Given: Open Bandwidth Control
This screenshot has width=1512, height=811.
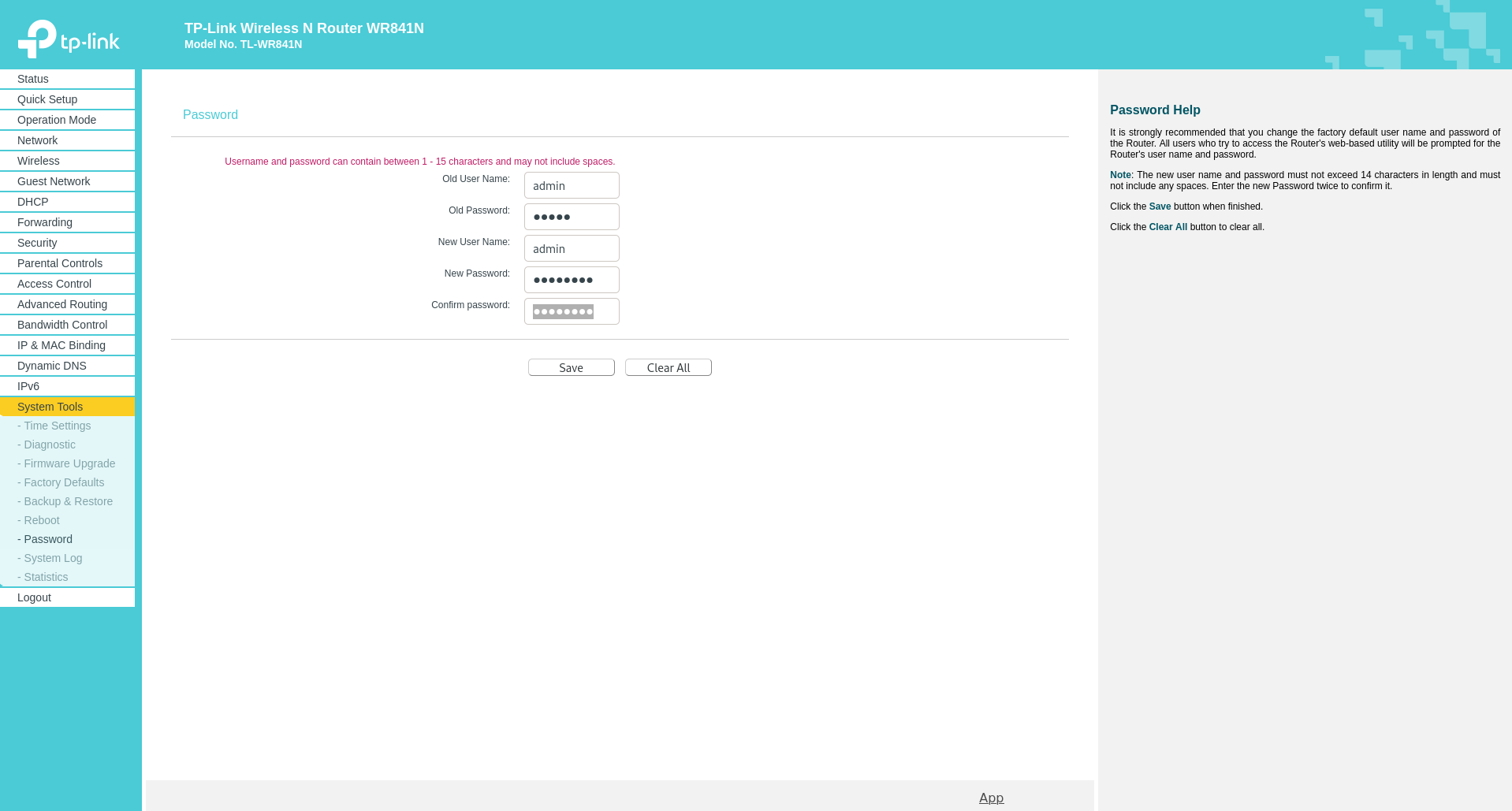Looking at the screenshot, I should pos(67,325).
